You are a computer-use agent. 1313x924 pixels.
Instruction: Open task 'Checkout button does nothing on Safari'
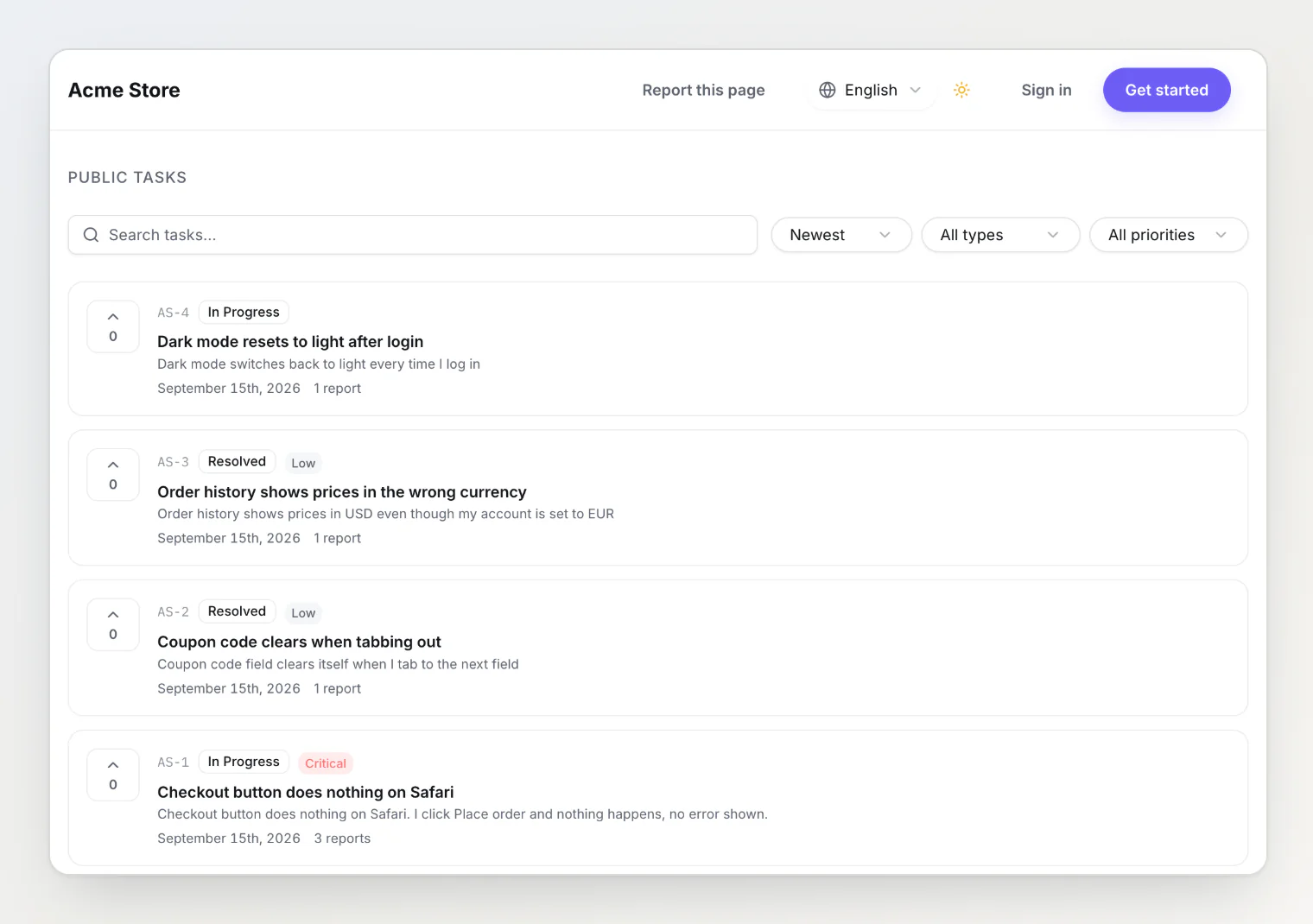click(306, 793)
